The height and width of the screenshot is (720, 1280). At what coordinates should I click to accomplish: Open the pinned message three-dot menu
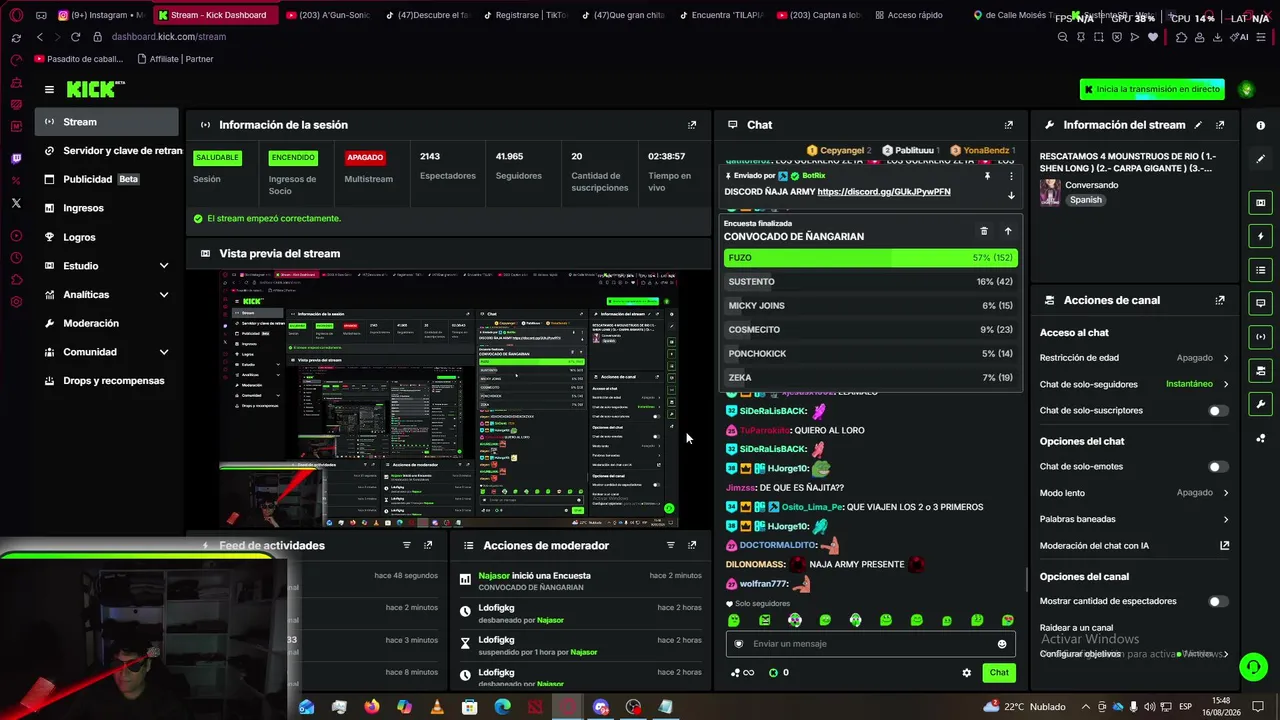[1011, 176]
